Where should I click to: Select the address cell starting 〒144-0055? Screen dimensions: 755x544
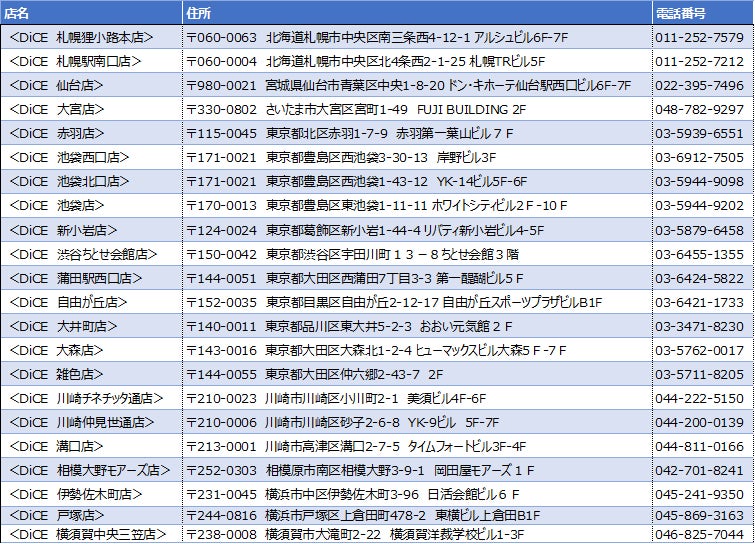417,375
